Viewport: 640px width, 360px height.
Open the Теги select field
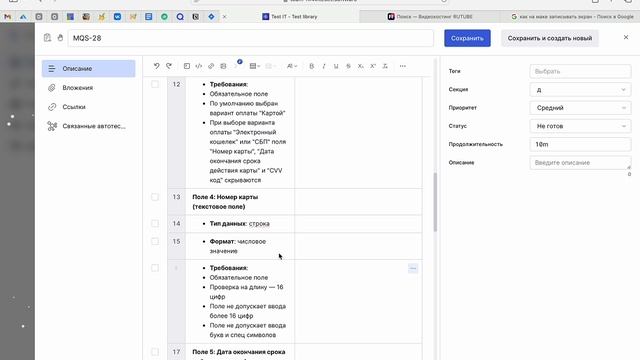pyautogui.click(x=580, y=71)
